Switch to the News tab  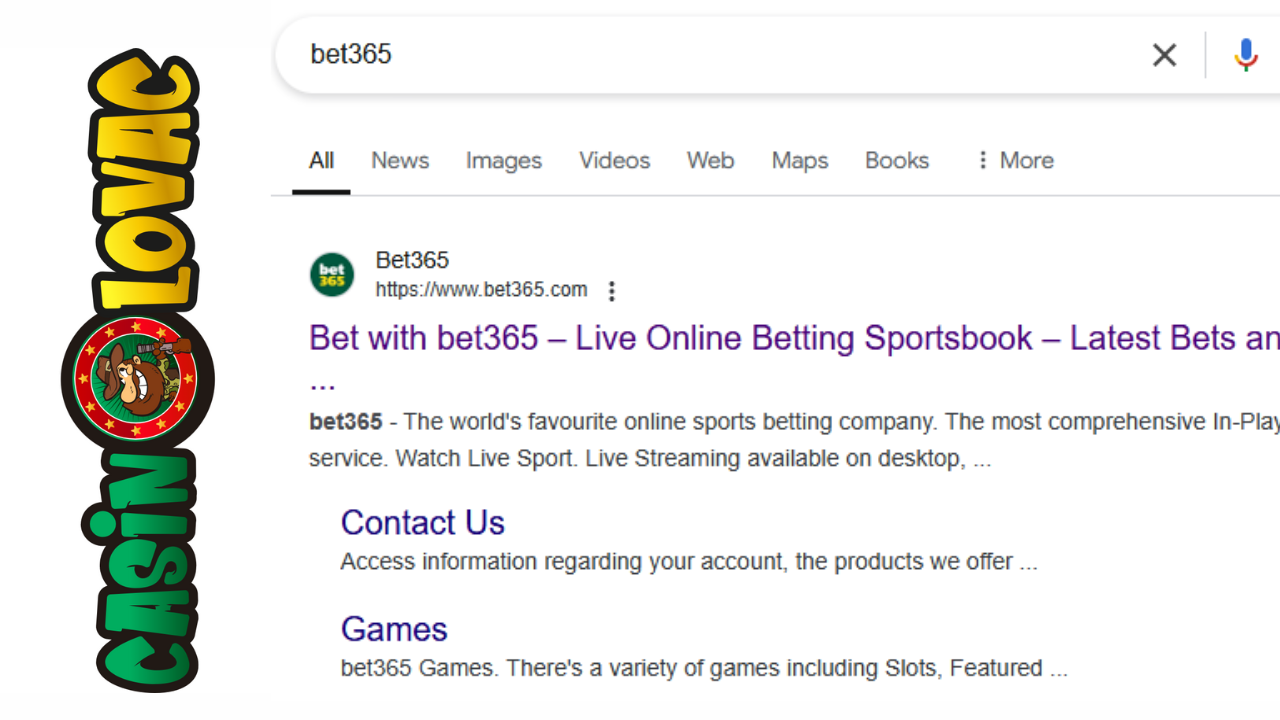point(400,160)
